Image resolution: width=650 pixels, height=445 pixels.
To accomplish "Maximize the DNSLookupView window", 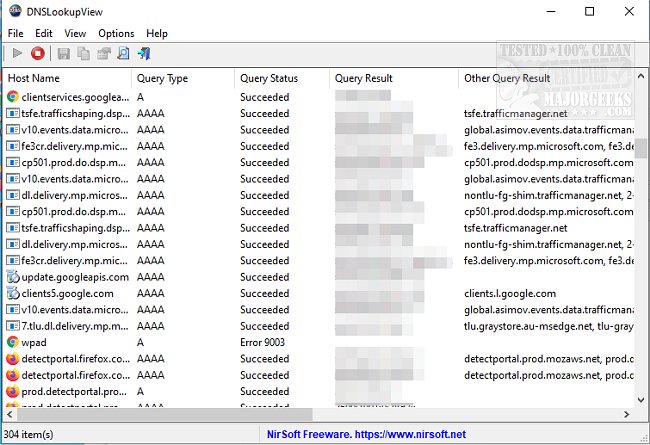I will 589,11.
